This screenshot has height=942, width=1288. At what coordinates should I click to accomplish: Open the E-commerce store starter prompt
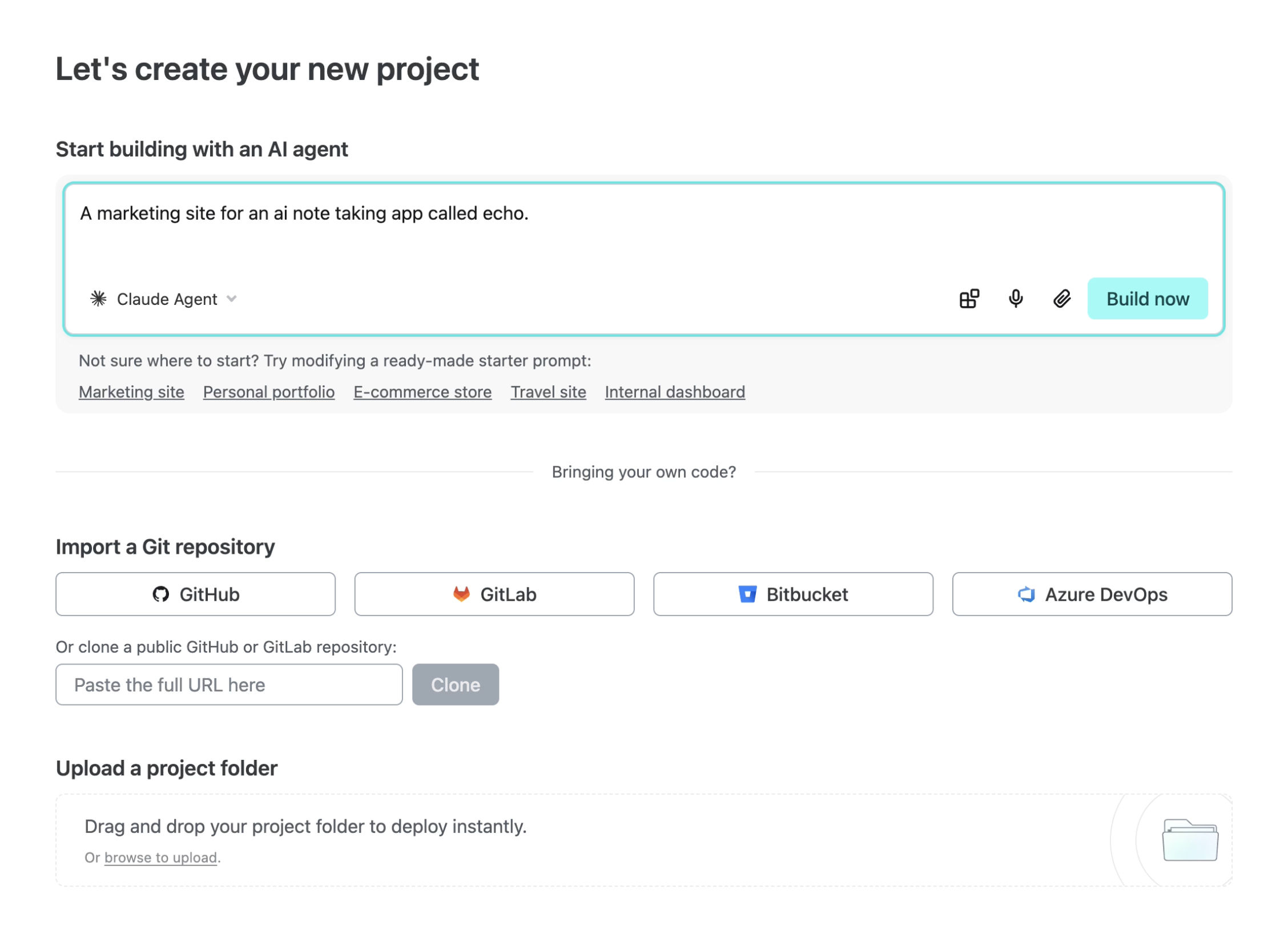[x=422, y=392]
